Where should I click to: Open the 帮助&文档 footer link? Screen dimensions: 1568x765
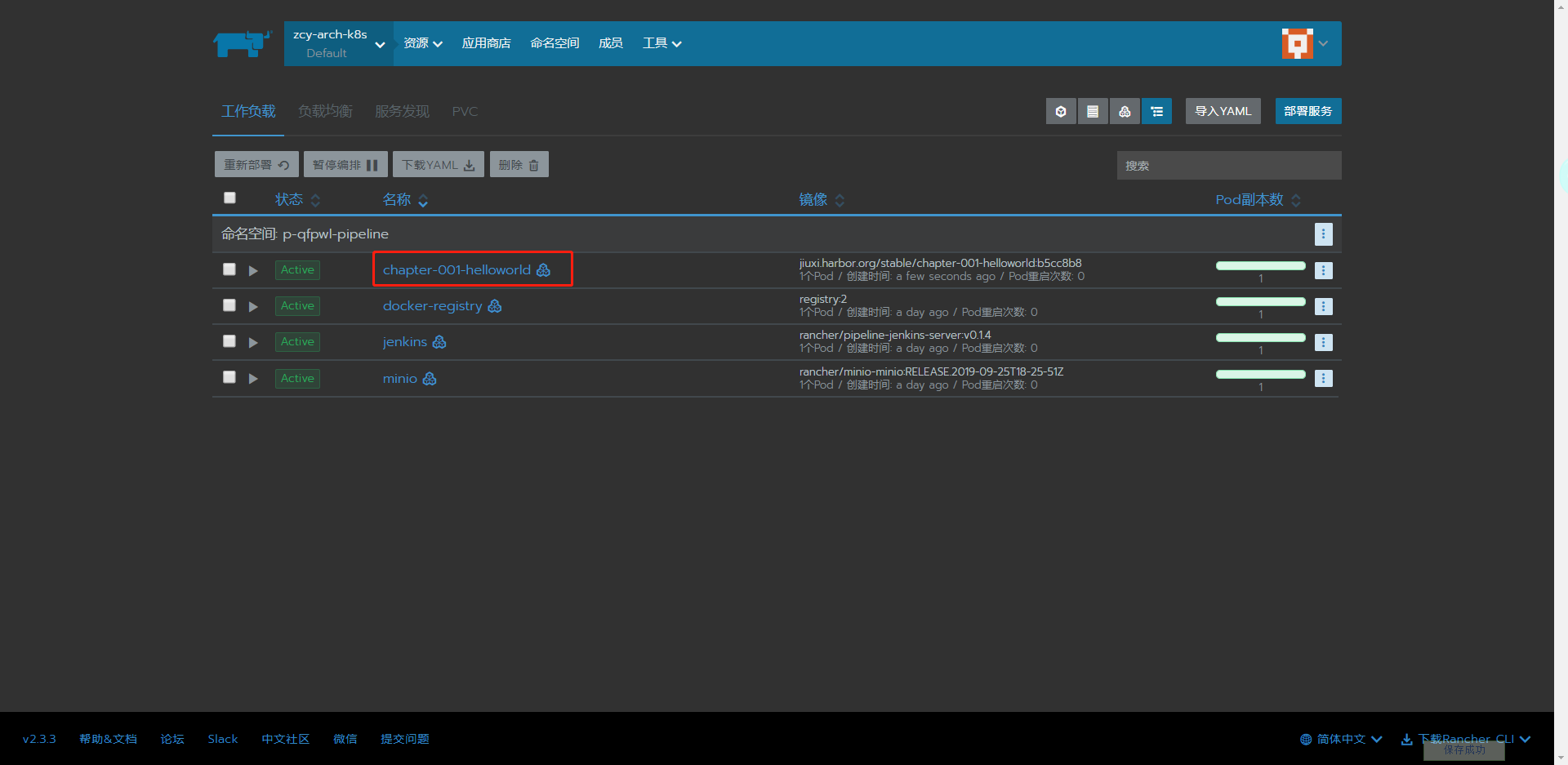pyautogui.click(x=108, y=739)
